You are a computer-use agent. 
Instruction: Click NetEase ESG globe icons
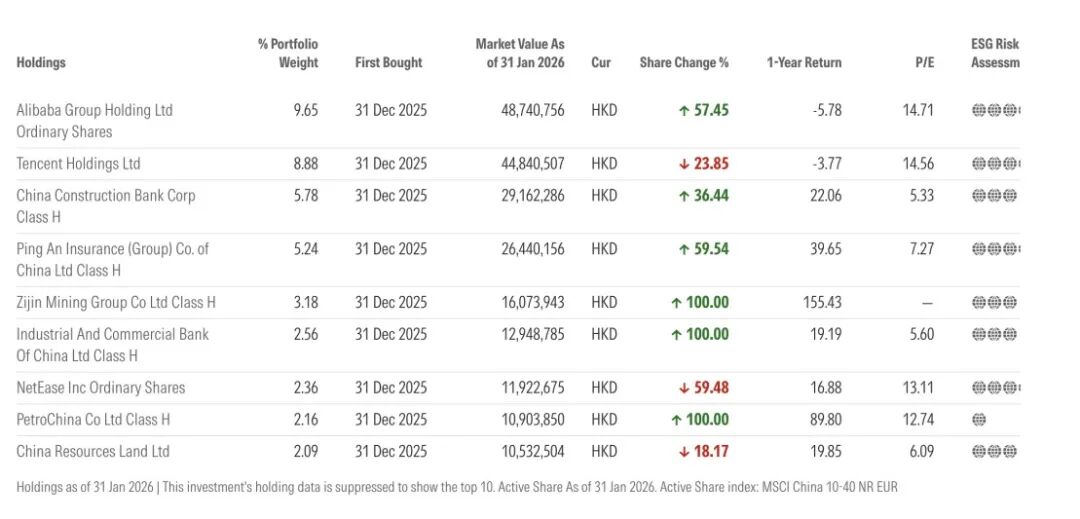click(994, 388)
